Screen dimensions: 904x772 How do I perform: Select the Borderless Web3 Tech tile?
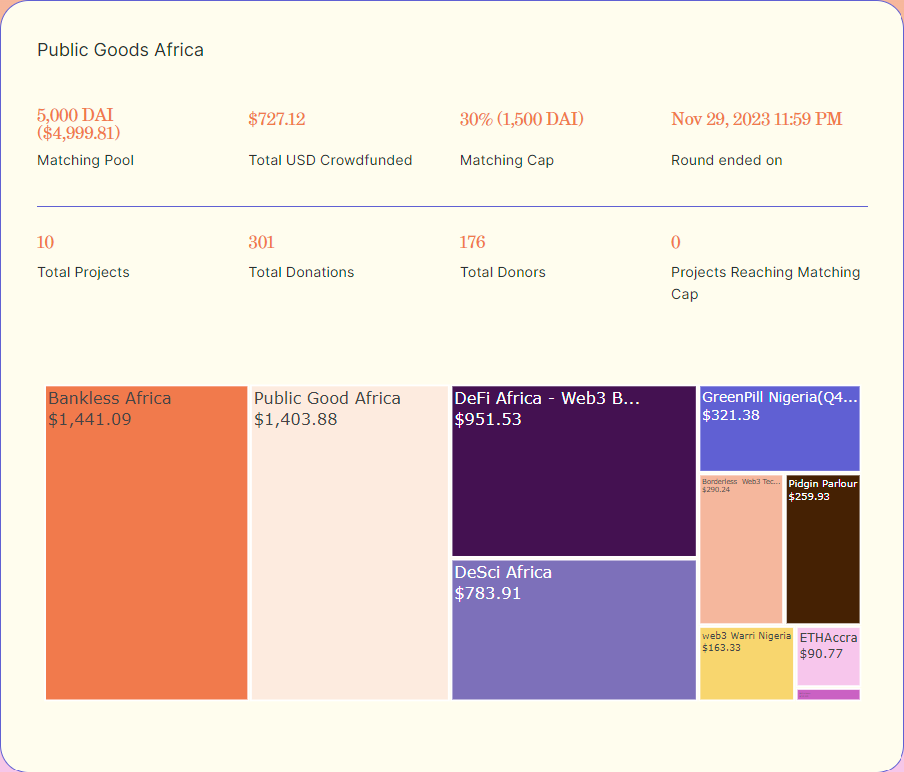tap(740, 550)
